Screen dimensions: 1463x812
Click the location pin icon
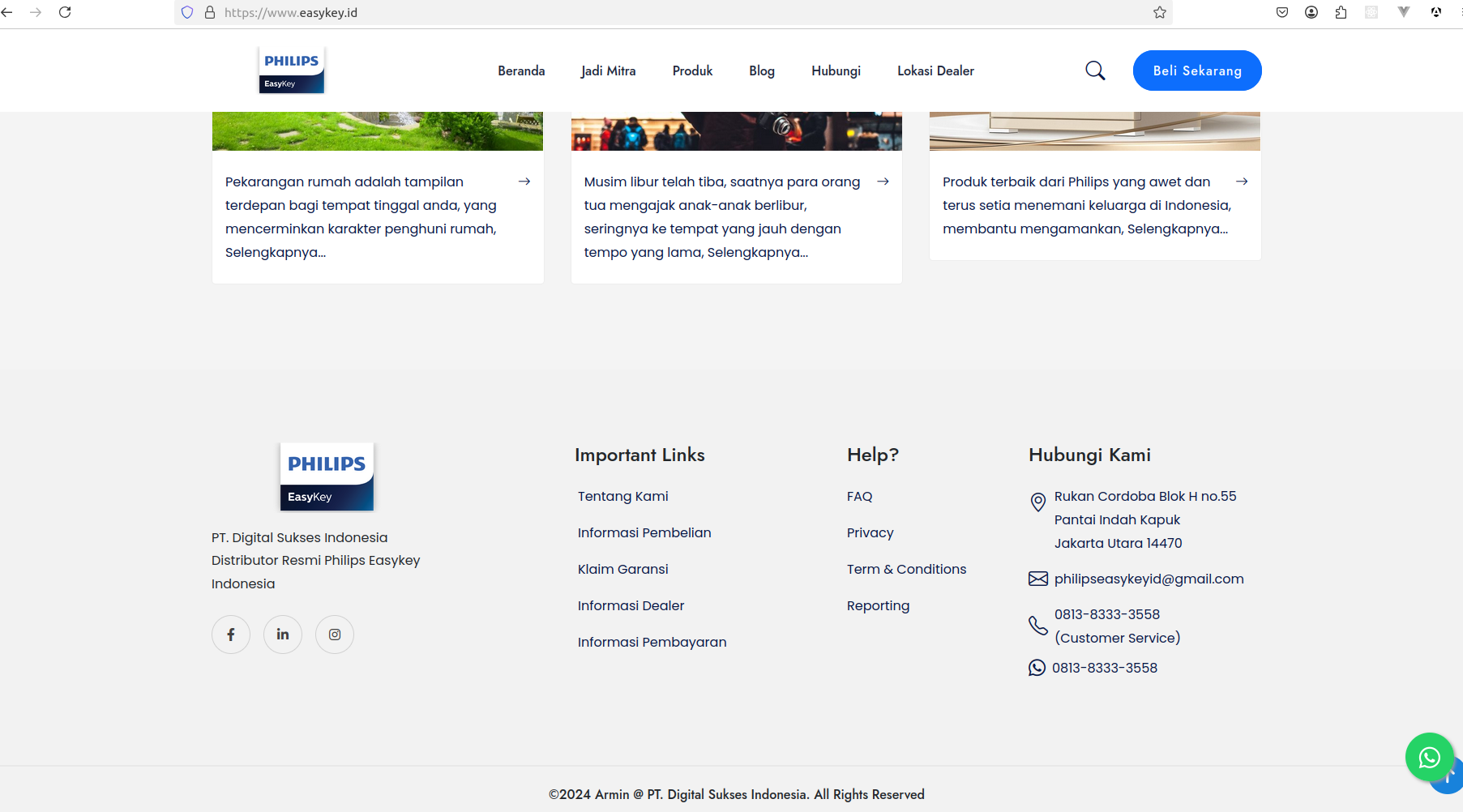1037,502
